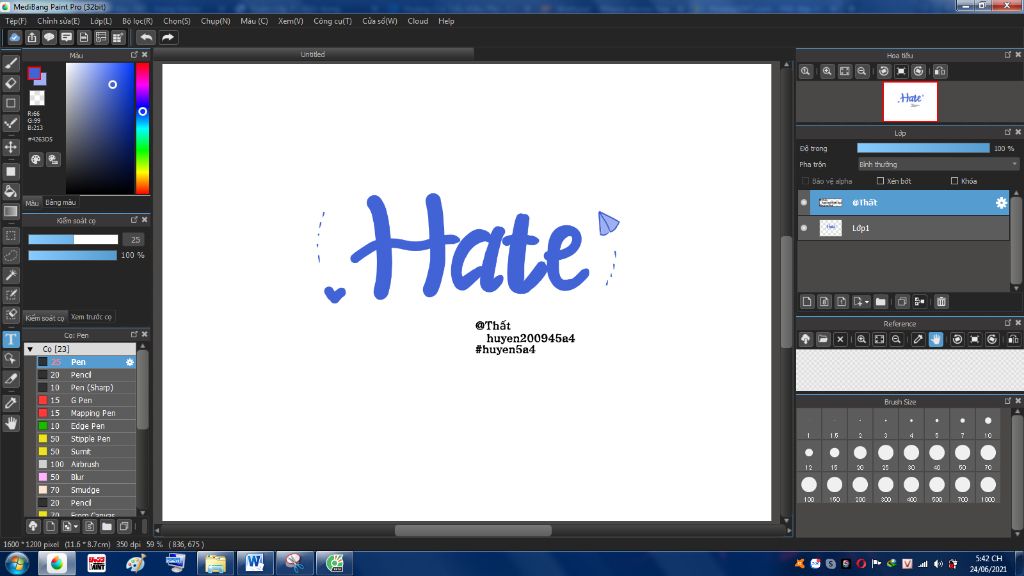This screenshot has width=1024, height=576.
Task: Enable the Khóa checkbox
Action: coord(954,181)
